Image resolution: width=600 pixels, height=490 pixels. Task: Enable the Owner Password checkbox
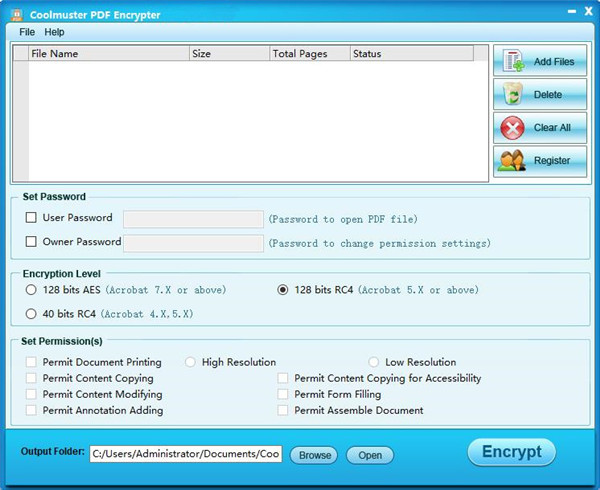click(x=31, y=242)
